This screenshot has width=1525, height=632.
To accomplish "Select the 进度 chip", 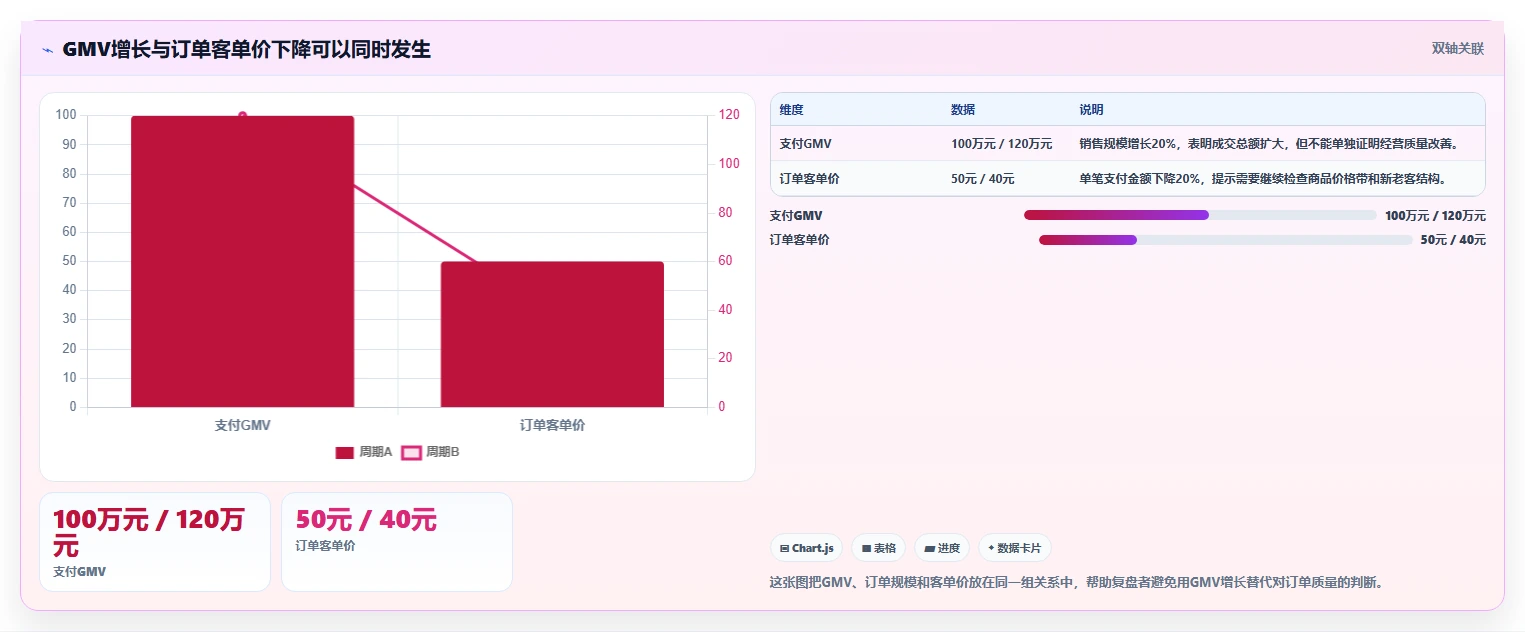I will [x=942, y=548].
